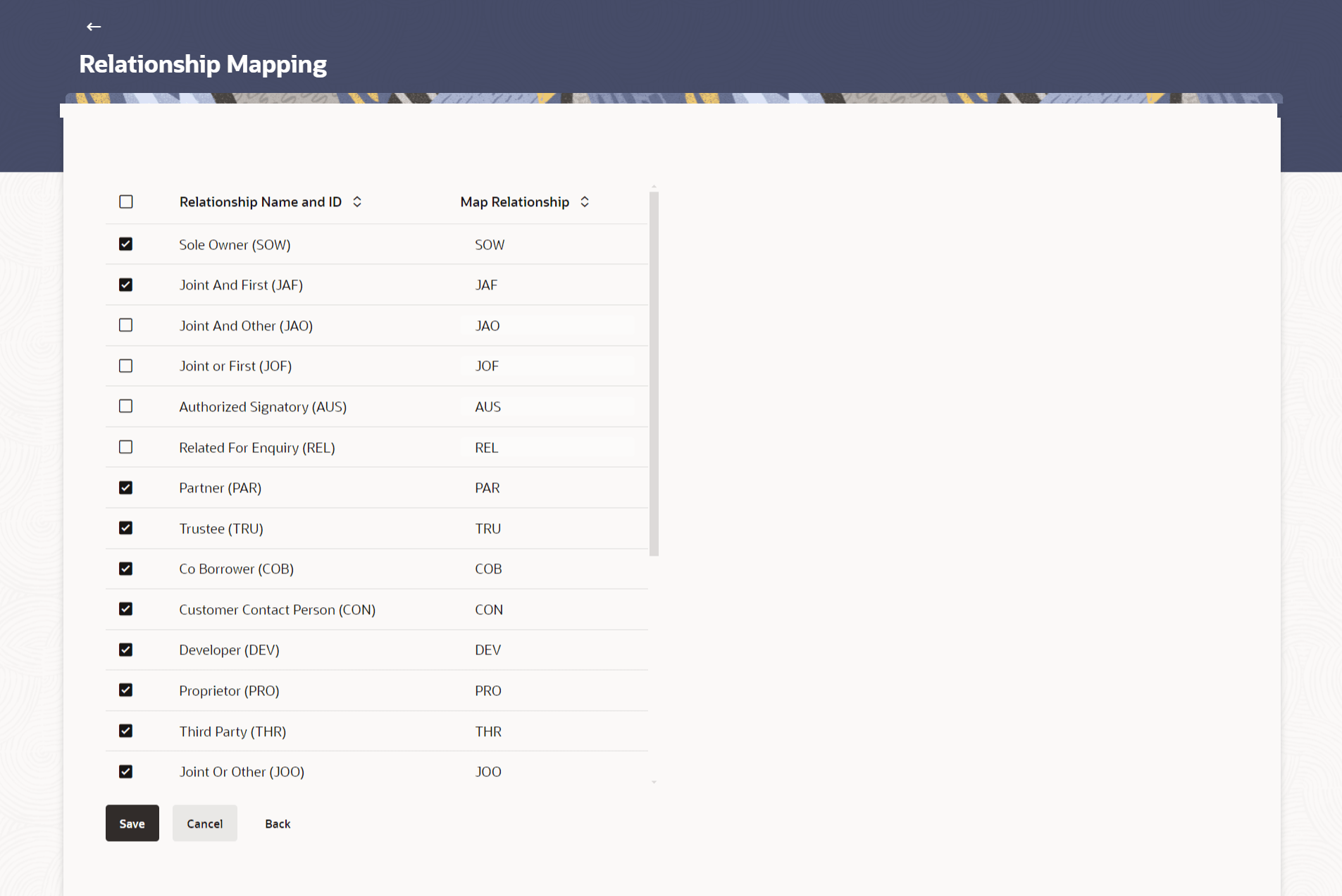Click the back arrow icon in the header
The image size is (1342, 896).
pos(94,26)
